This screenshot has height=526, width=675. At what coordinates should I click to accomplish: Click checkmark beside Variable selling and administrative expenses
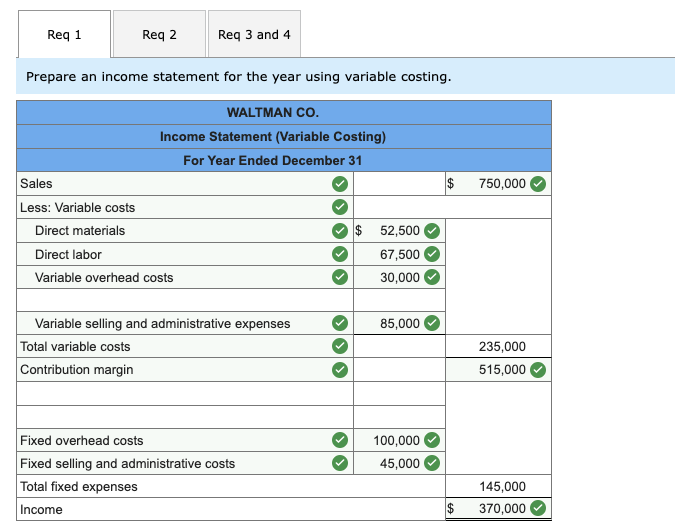(x=340, y=323)
